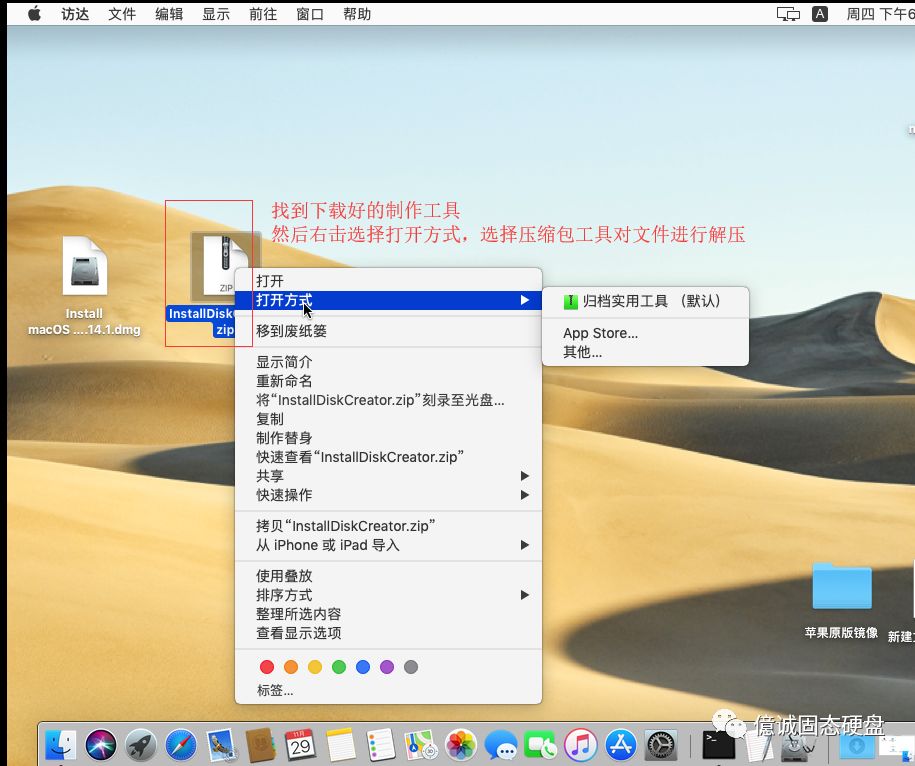915x766 pixels.
Task: Open the Apple menu
Action: pyautogui.click(x=34, y=13)
